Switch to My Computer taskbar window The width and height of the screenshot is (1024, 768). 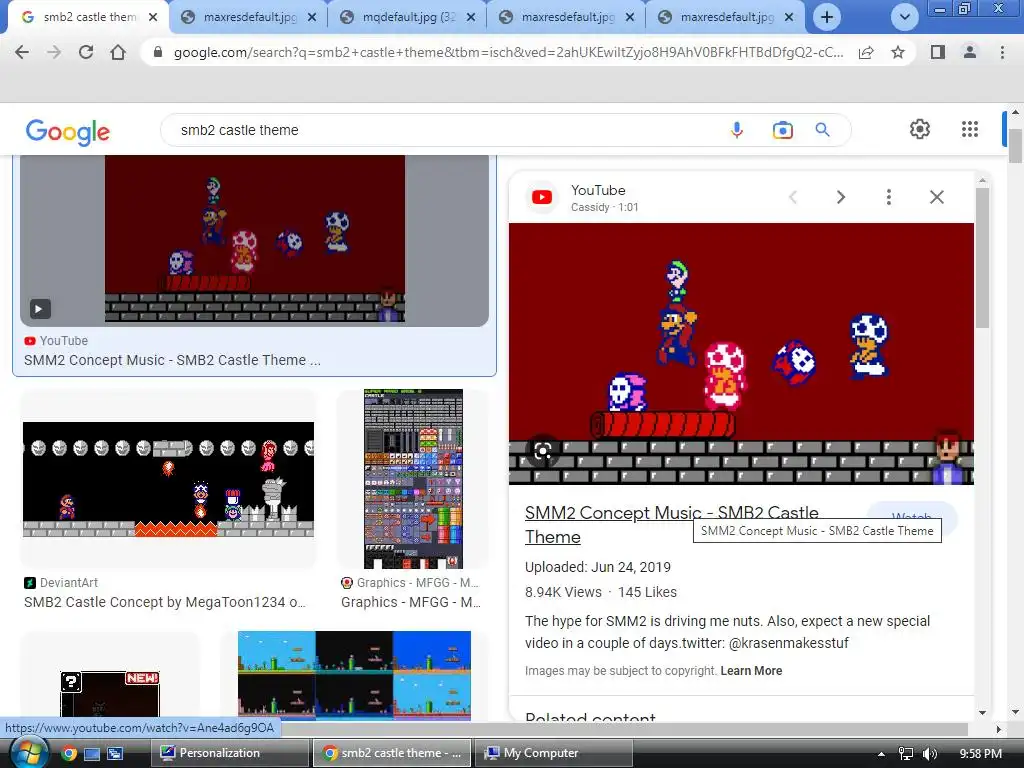click(x=553, y=753)
